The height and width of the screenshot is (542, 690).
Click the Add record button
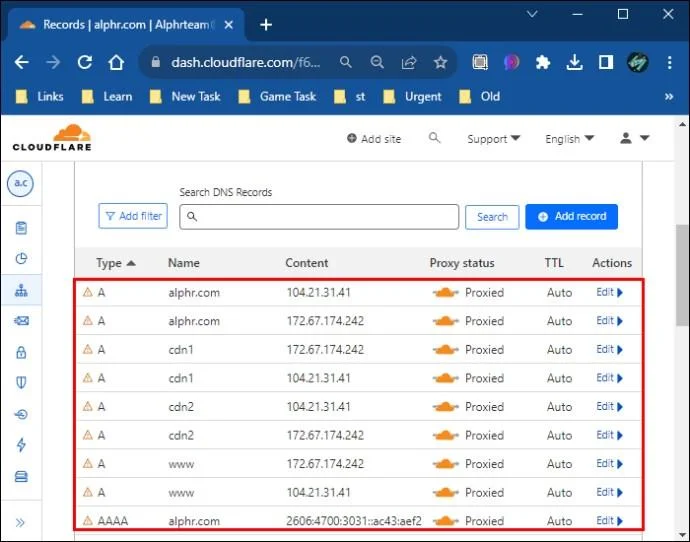pyautogui.click(x=572, y=216)
